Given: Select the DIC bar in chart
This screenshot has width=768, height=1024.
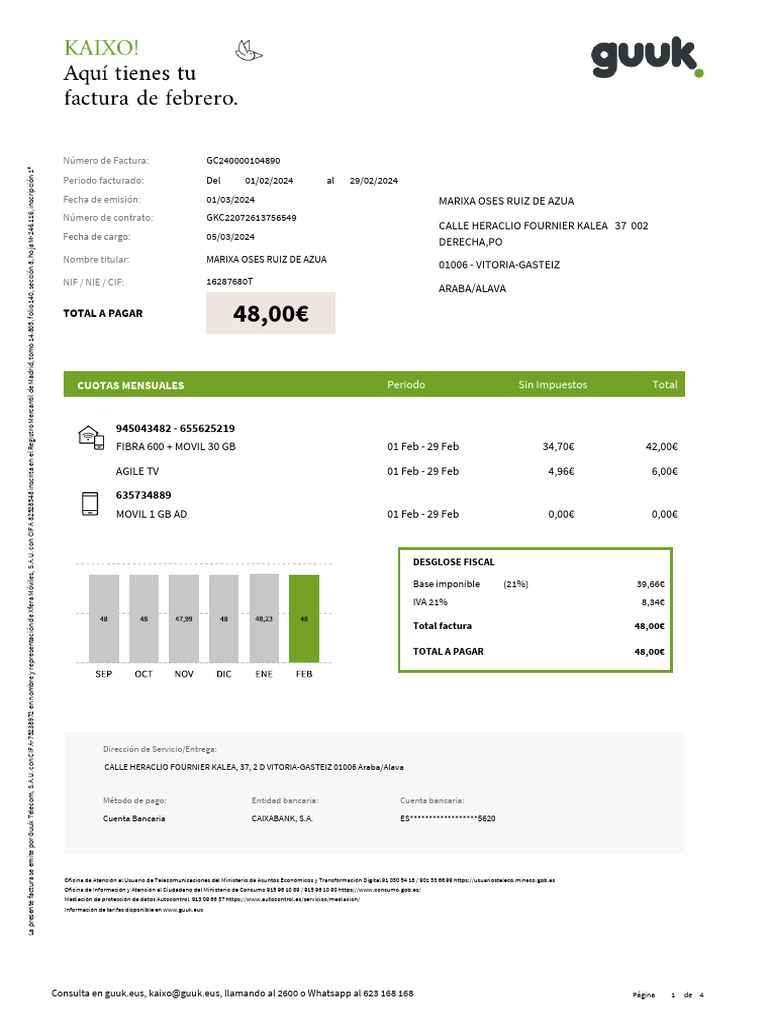Looking at the screenshot, I should click(223, 618).
